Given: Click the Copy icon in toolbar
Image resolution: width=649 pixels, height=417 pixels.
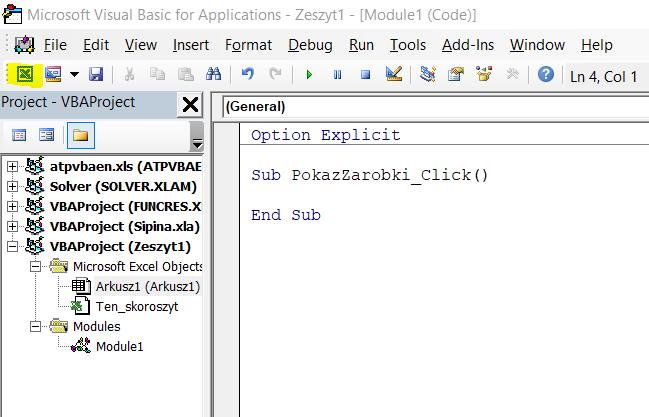Looking at the screenshot, I should pos(157,75).
